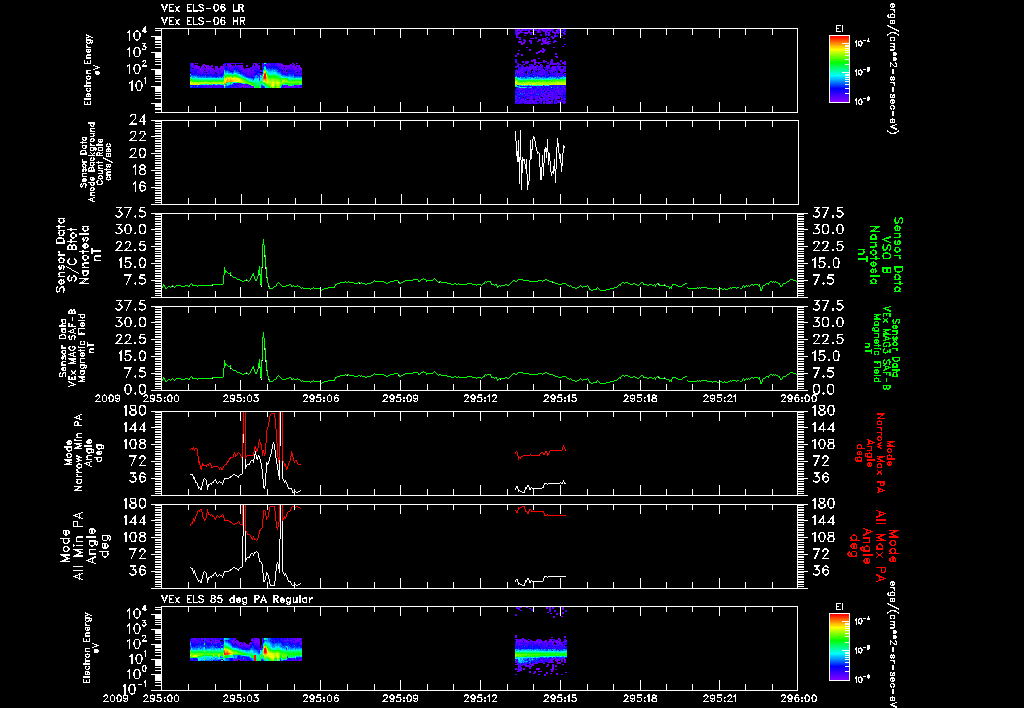
Task: Click the "24" tick of the count rate panel
Action: pos(136,120)
